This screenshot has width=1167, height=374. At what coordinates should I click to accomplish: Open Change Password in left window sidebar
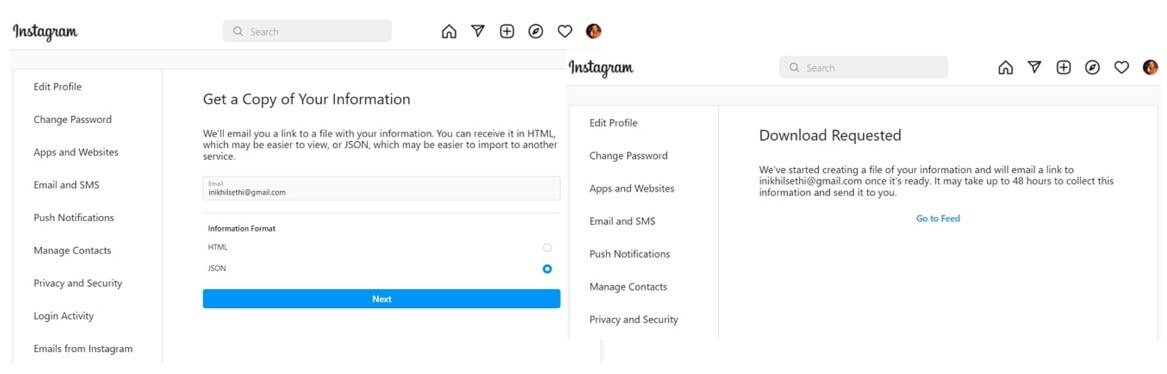(x=72, y=120)
